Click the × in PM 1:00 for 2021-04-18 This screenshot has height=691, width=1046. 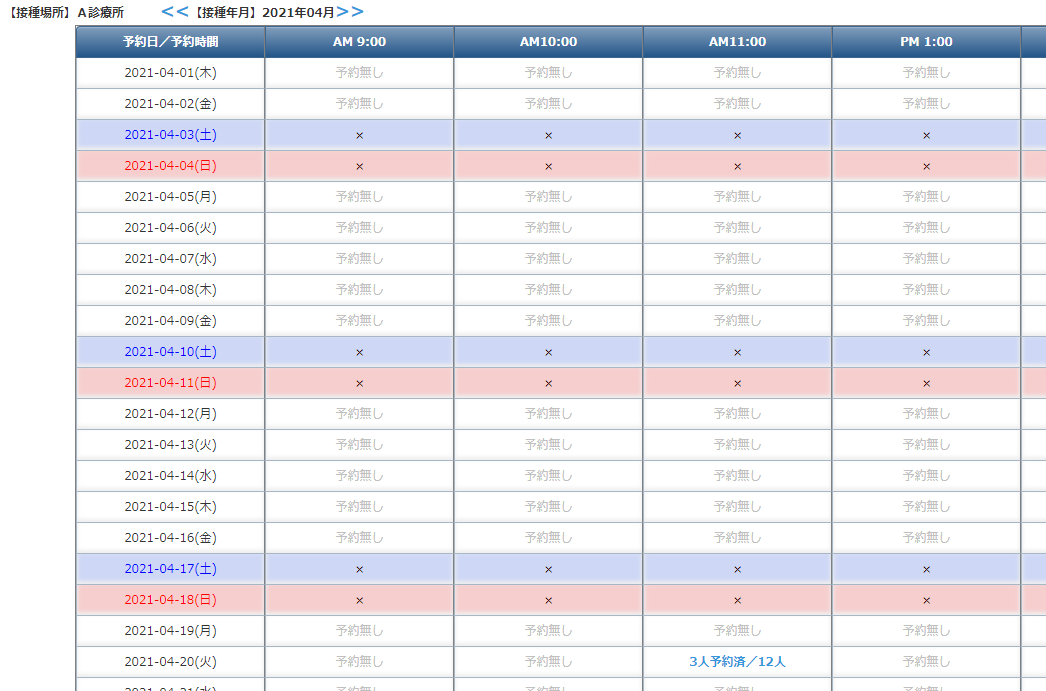[x=926, y=600]
